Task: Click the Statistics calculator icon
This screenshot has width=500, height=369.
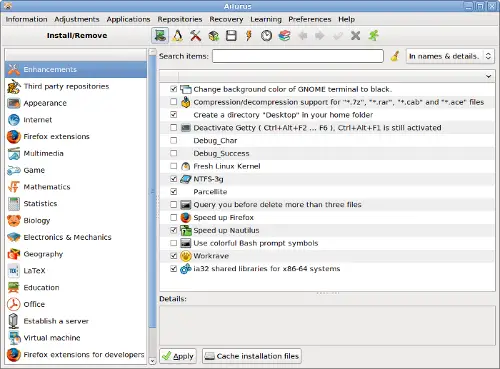Action: [x=14, y=204]
